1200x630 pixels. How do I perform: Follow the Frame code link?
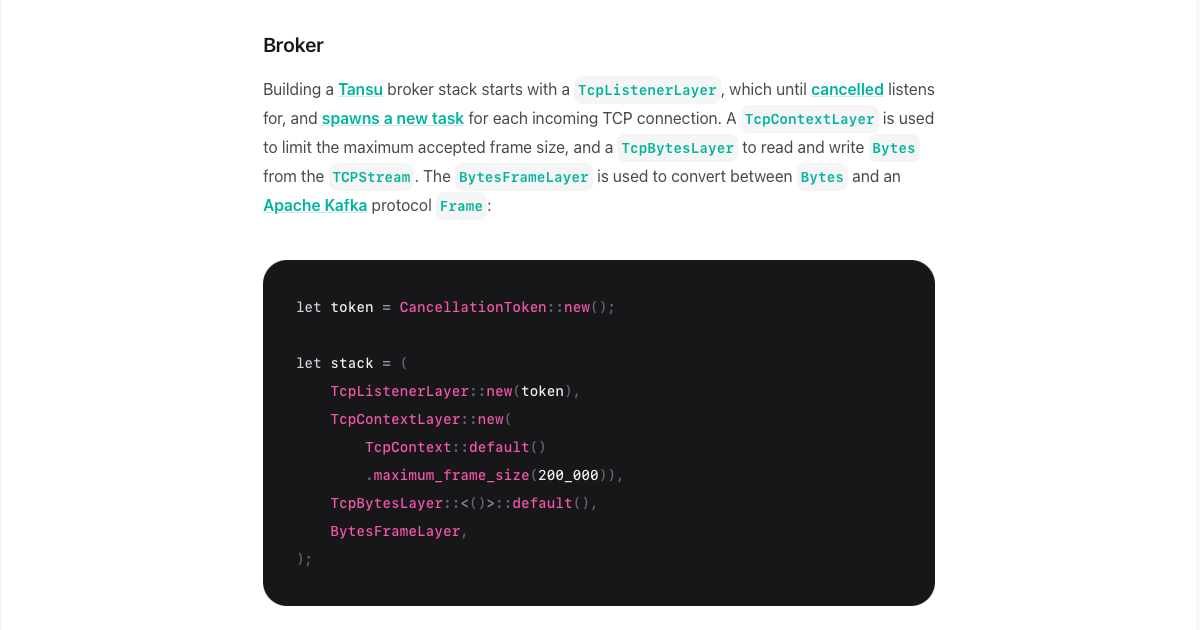pos(461,206)
